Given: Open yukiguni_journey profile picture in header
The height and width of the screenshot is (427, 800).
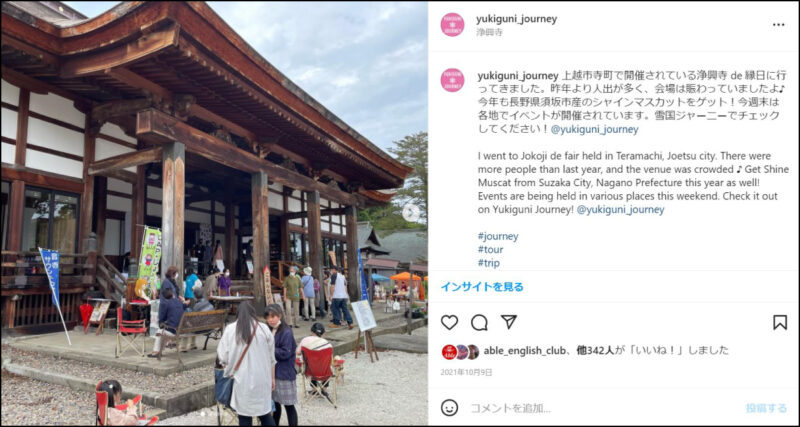Looking at the screenshot, I should tap(452, 24).
